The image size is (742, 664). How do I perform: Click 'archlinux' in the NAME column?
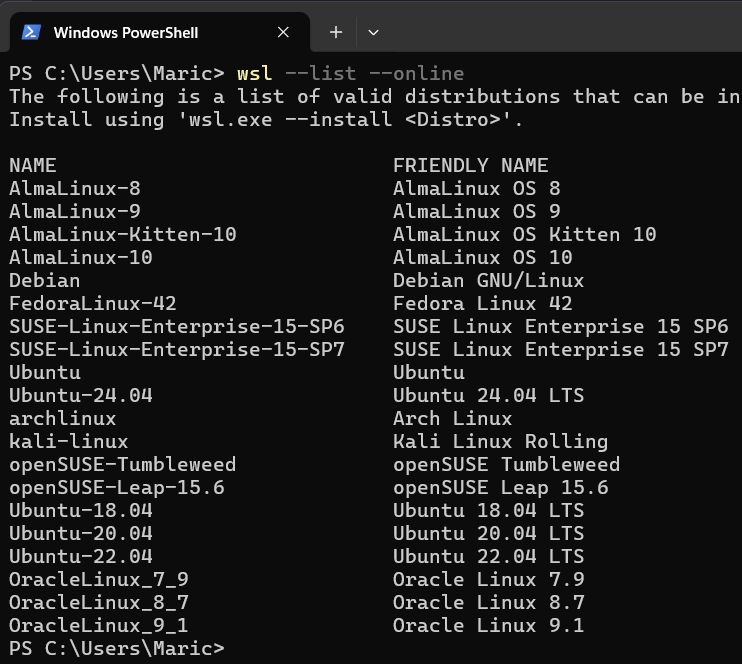(x=62, y=418)
